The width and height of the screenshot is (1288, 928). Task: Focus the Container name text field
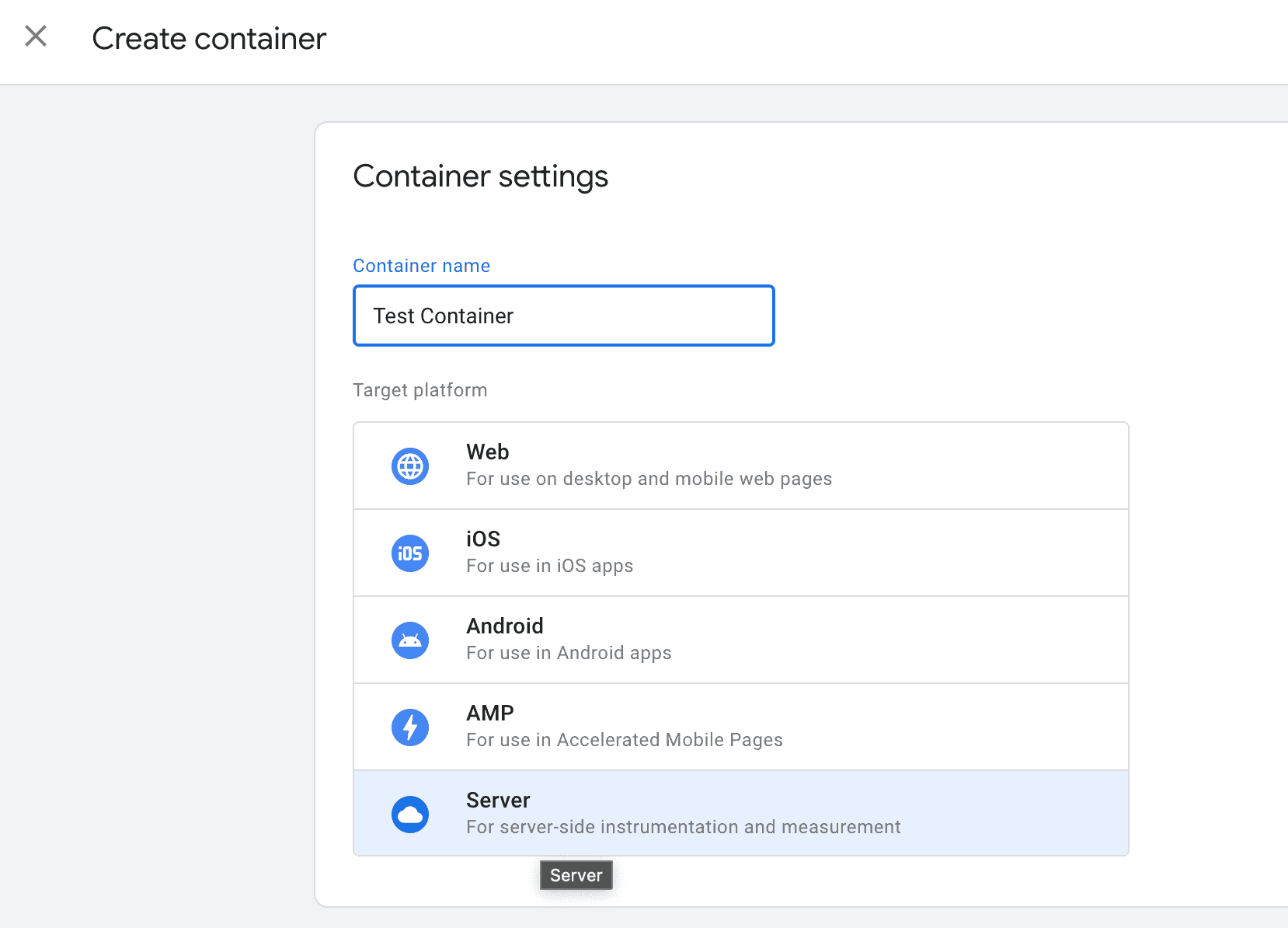(x=563, y=316)
